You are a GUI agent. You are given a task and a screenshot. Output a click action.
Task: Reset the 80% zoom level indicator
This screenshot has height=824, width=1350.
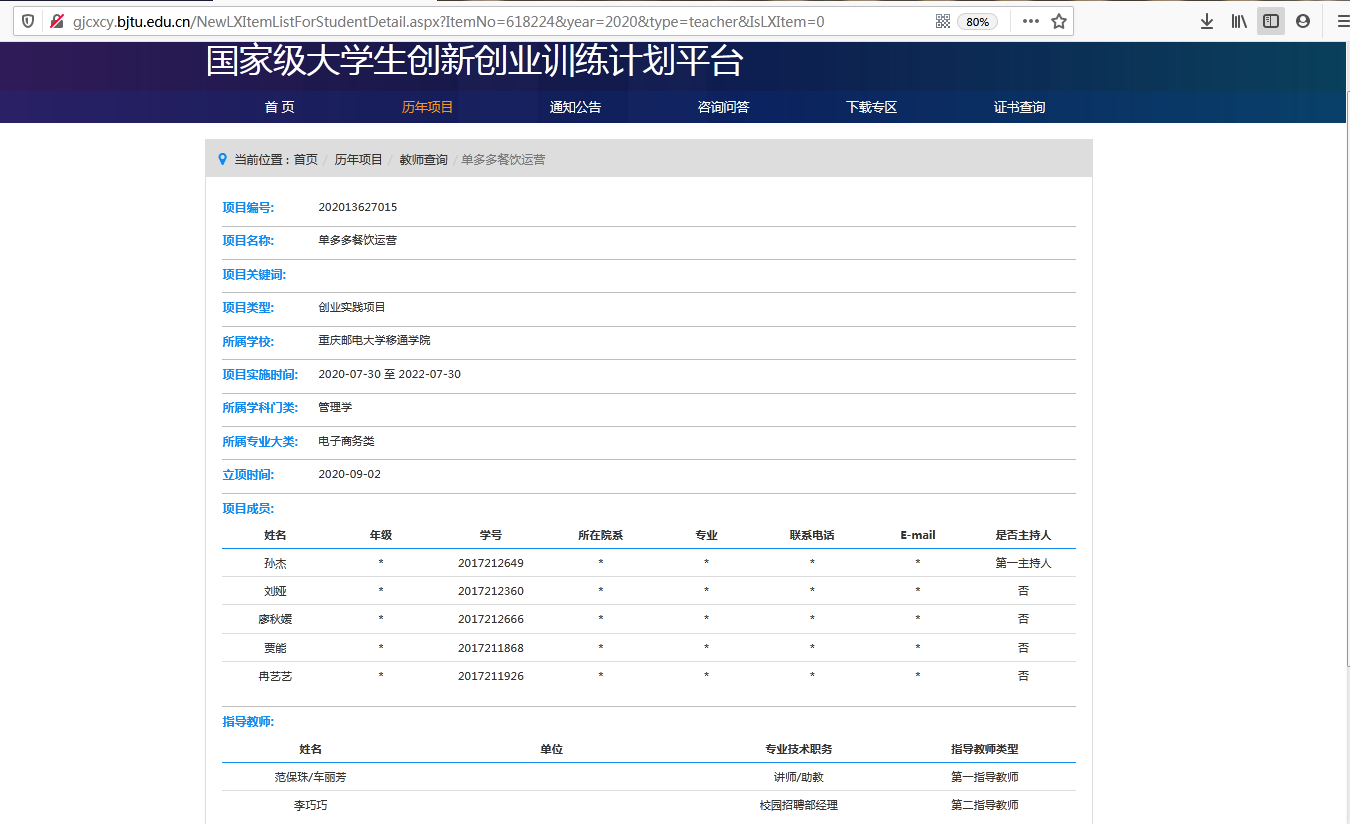pyautogui.click(x=977, y=21)
